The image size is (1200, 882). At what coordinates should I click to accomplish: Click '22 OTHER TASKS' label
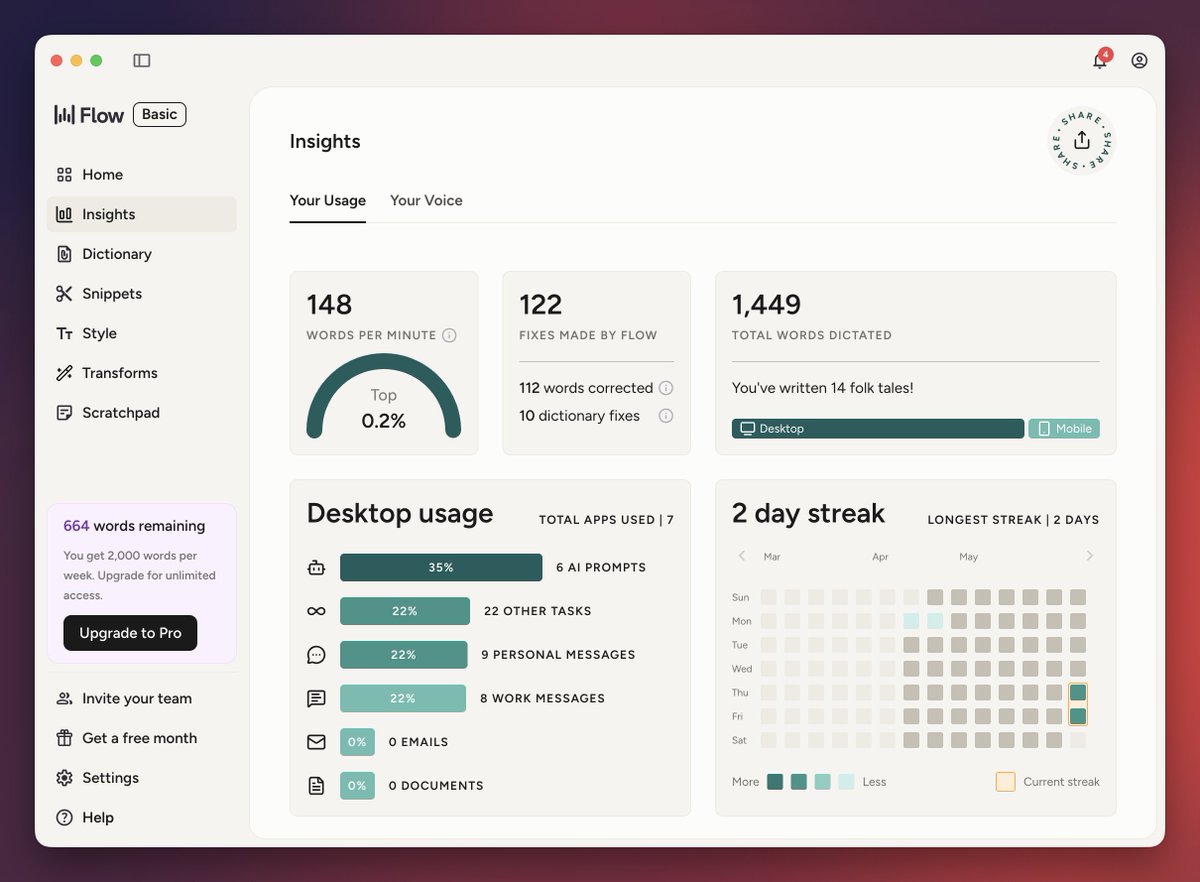click(x=537, y=611)
